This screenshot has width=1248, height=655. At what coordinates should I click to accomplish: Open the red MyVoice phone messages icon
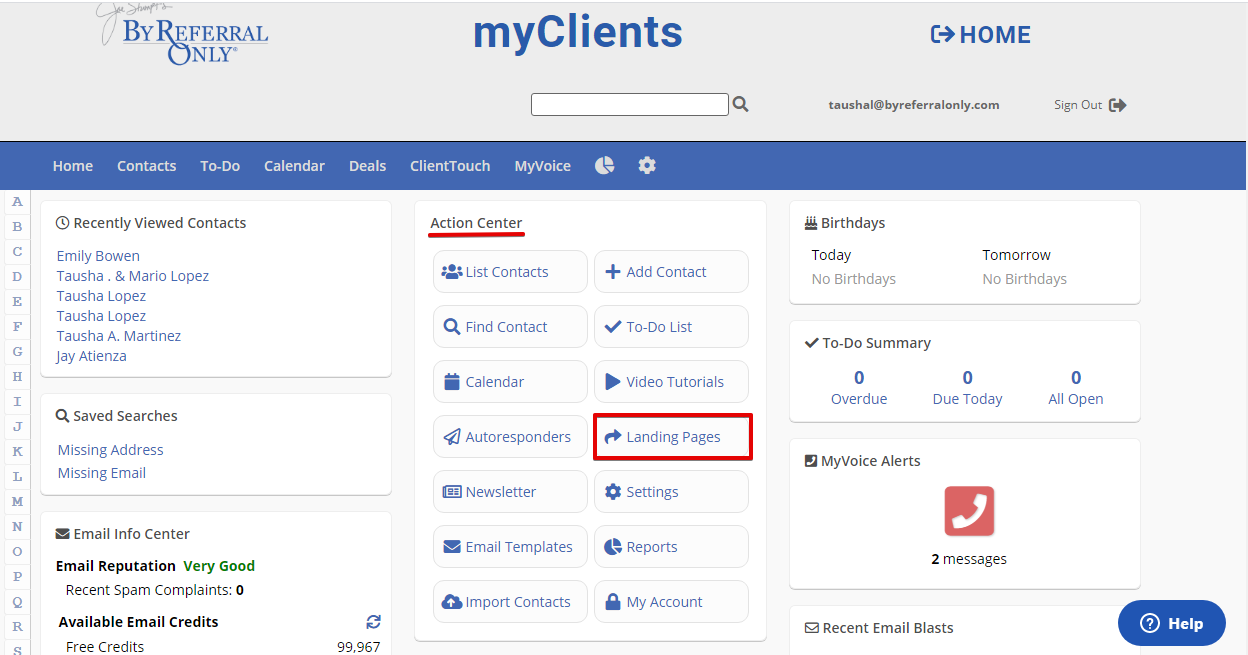[x=969, y=511]
